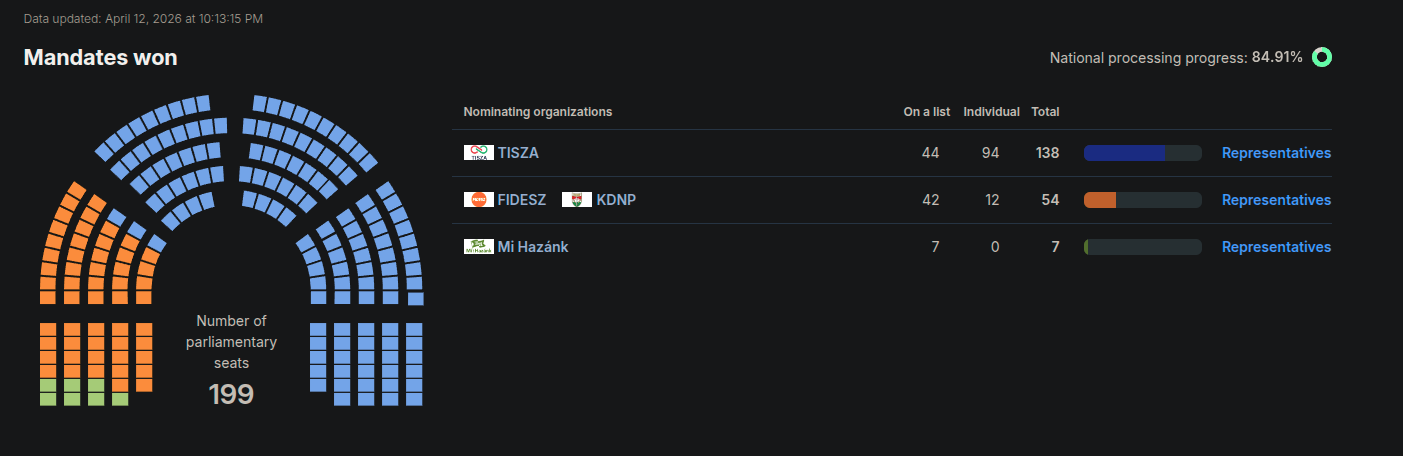Screen dimensions: 1403x456
Task: Sort by the Total column header
Action: 1045,112
